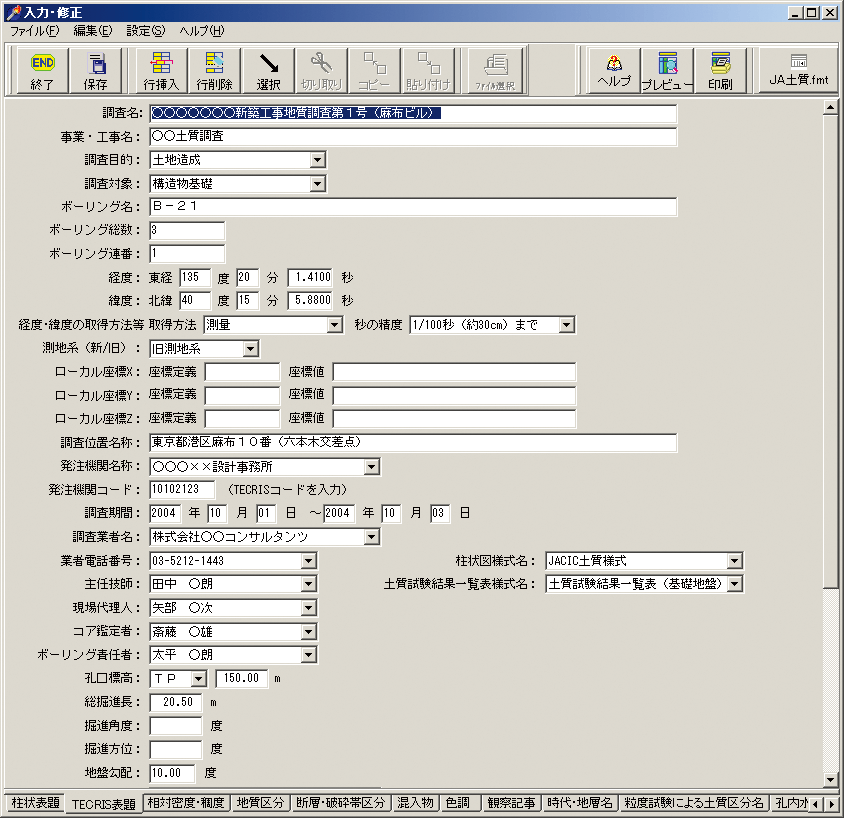Select the TECRIS表題 tab

coord(103,804)
